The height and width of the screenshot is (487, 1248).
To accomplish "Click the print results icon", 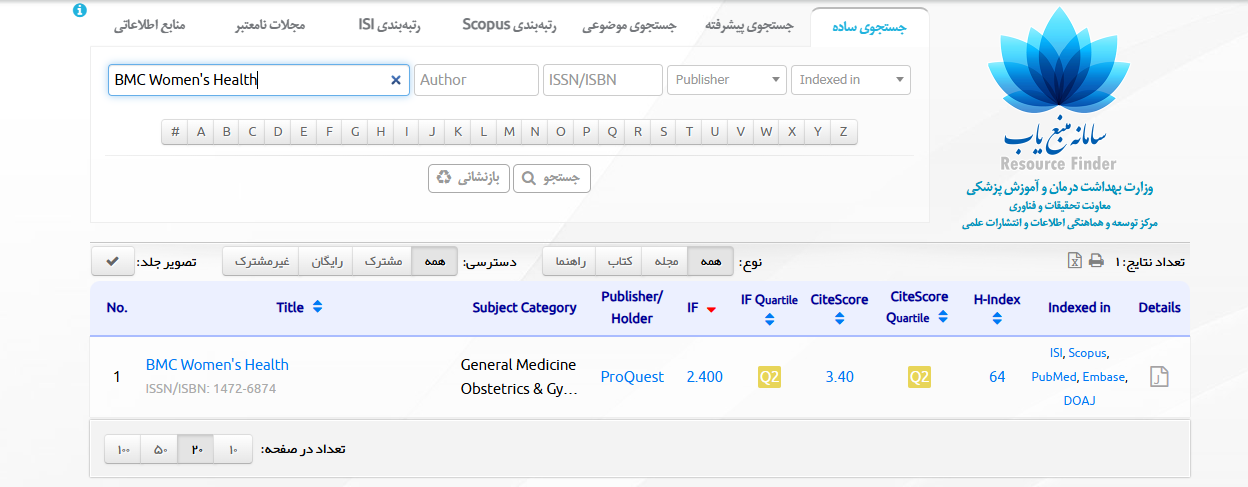I will [x=1096, y=261].
